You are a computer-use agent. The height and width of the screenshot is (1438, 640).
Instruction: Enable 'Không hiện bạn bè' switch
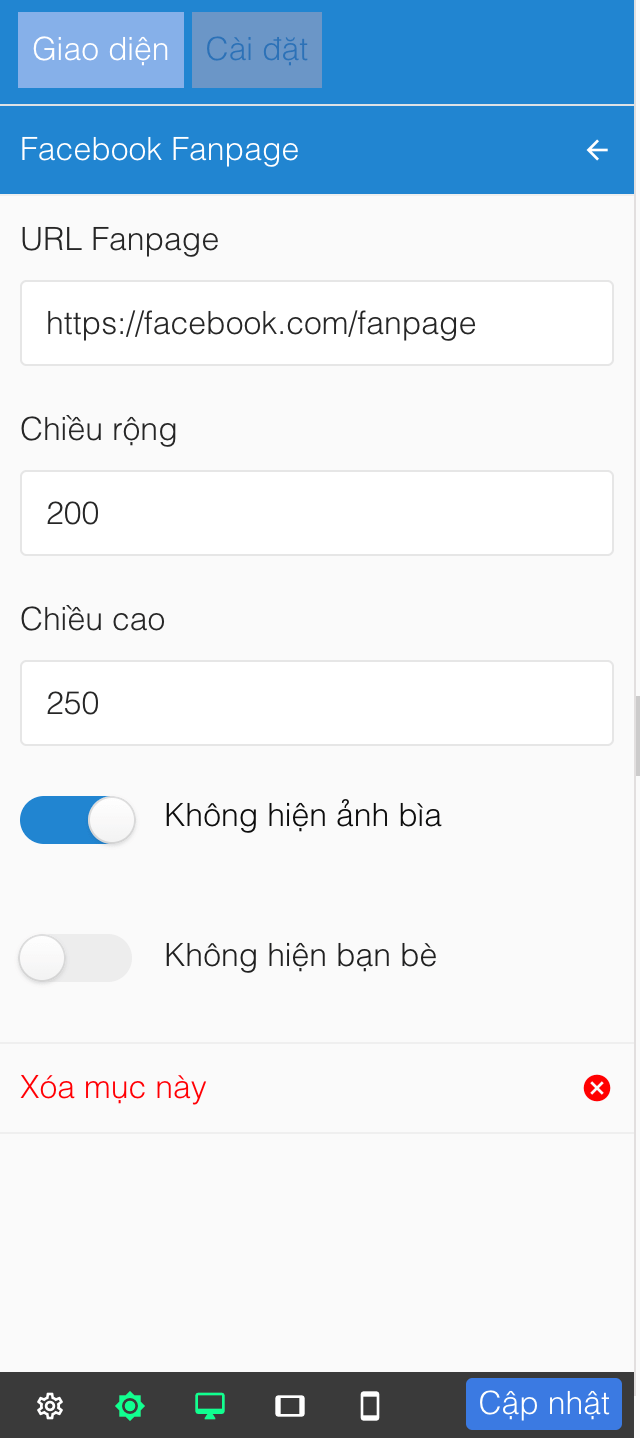pos(77,958)
